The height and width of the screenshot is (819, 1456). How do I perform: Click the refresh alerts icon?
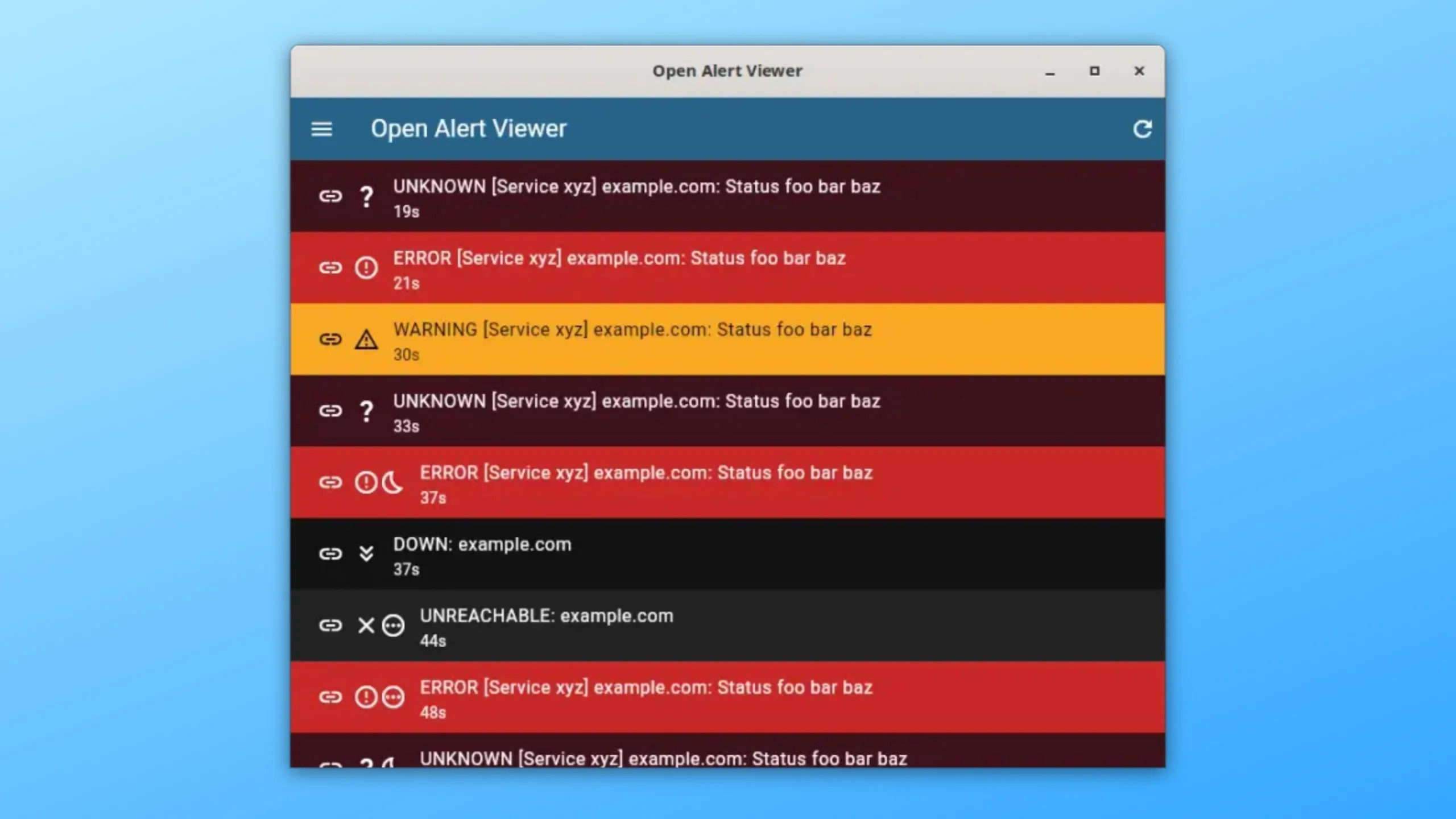[x=1142, y=129]
